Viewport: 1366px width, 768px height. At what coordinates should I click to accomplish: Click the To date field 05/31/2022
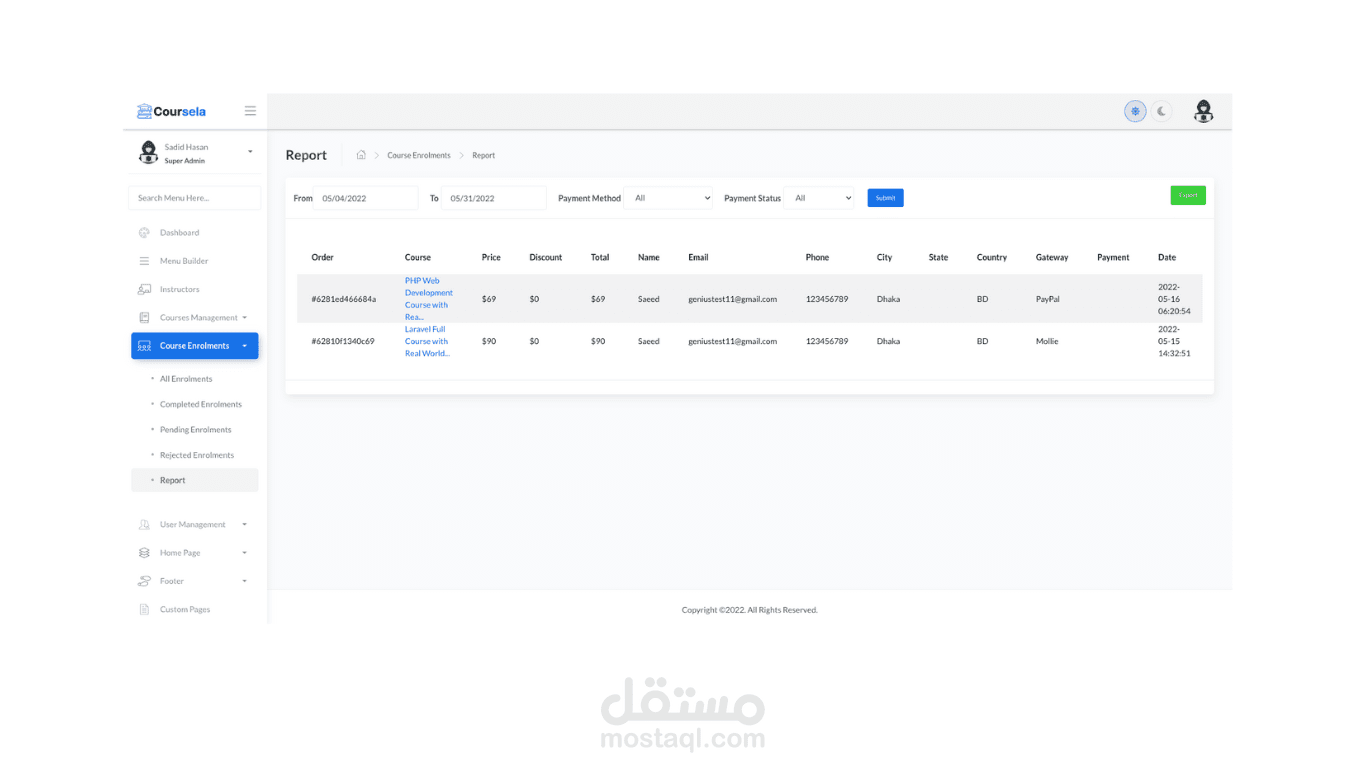click(x=493, y=198)
